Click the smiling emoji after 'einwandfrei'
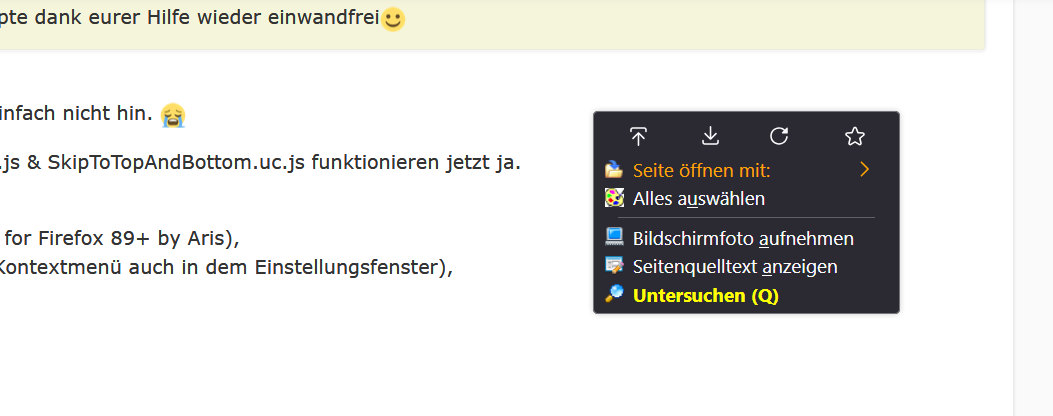 (394, 19)
